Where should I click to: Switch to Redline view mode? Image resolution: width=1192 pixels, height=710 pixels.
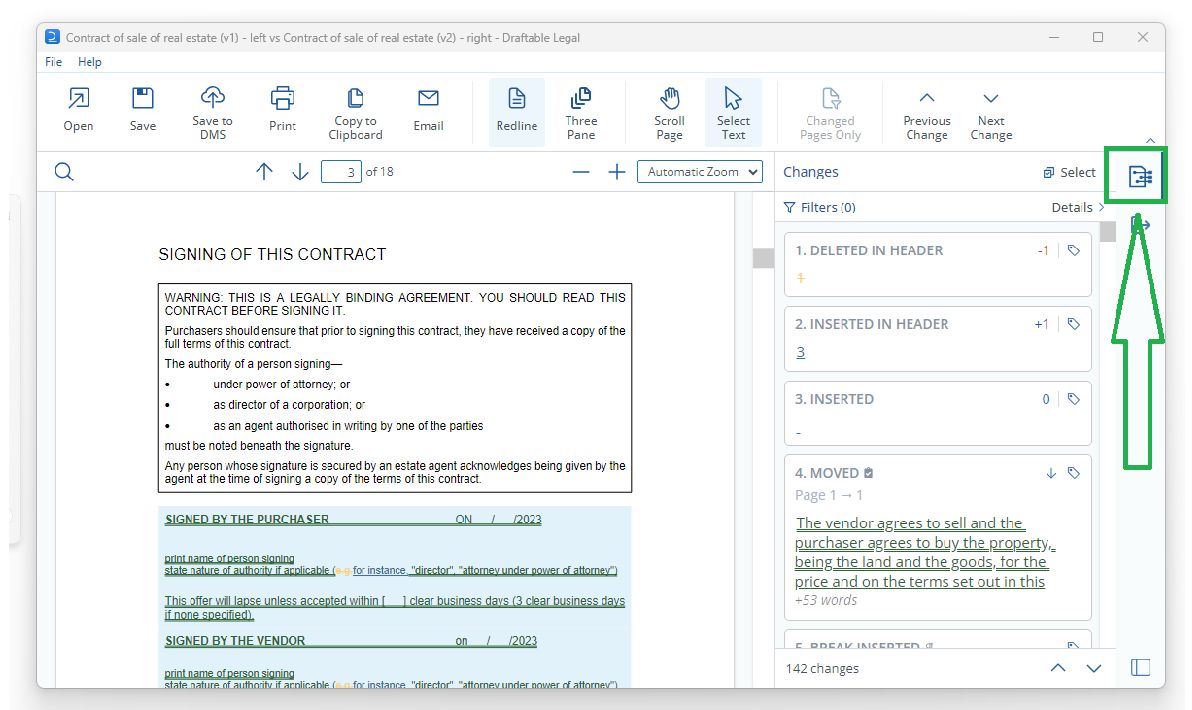pos(516,111)
